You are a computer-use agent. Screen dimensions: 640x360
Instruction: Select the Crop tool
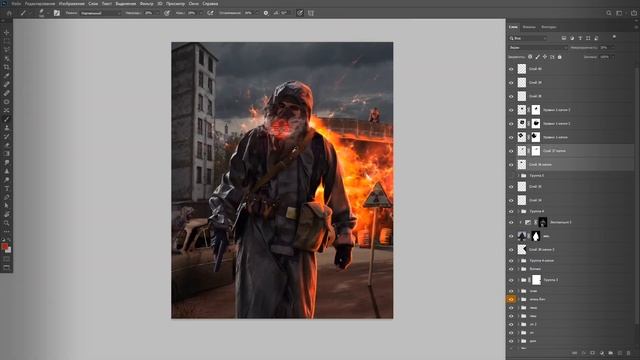[7, 67]
